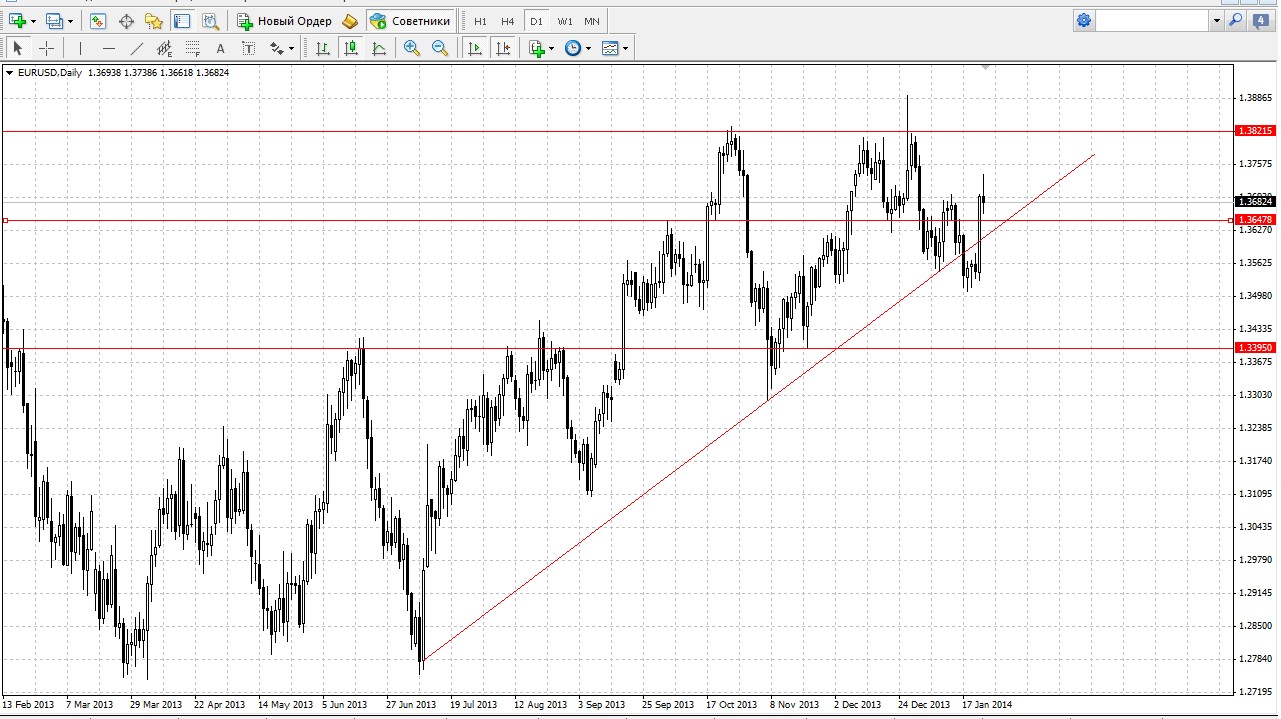Click inside the search input field

pos(1152,20)
